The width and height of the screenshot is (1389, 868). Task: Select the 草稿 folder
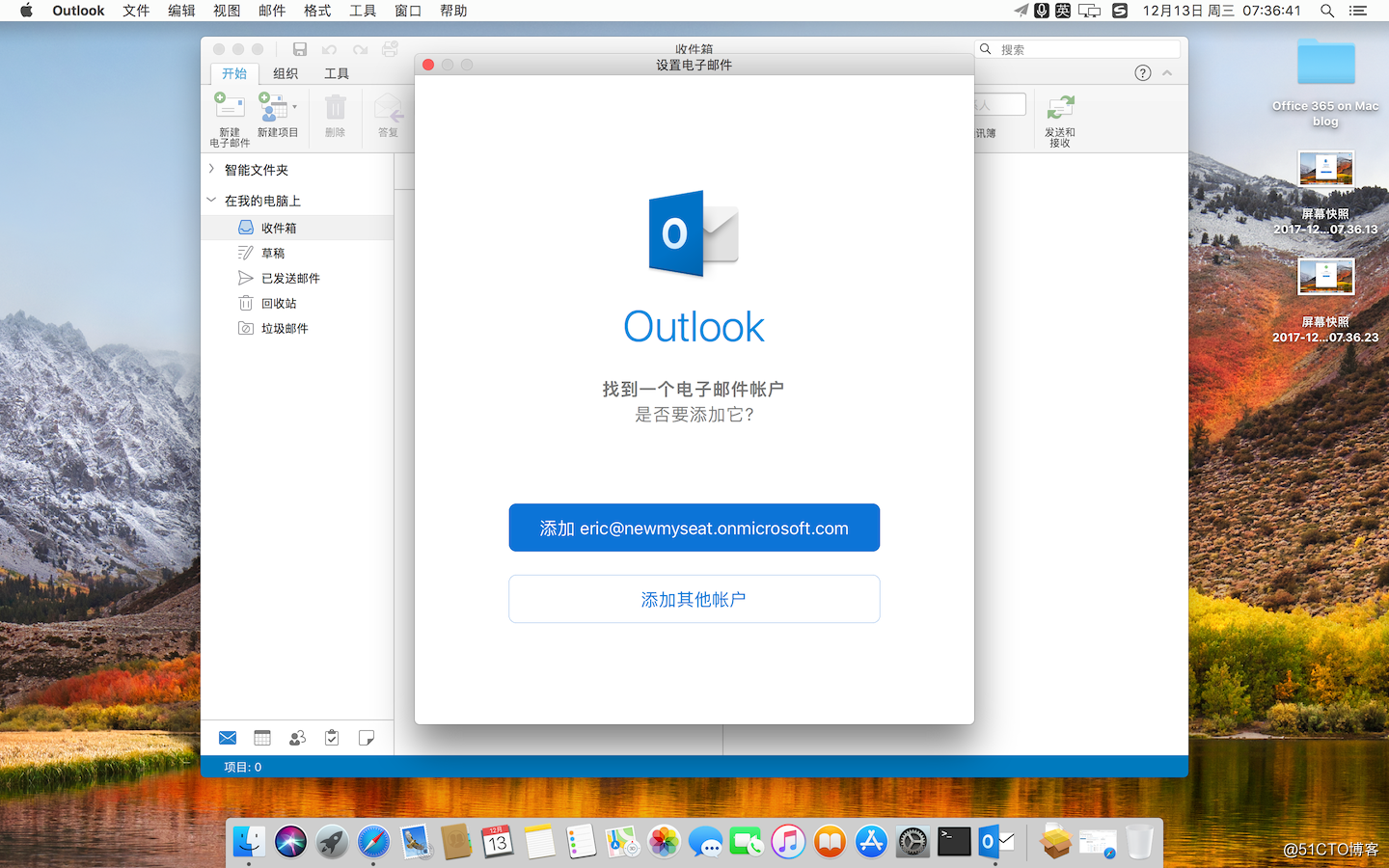pyautogui.click(x=297, y=253)
